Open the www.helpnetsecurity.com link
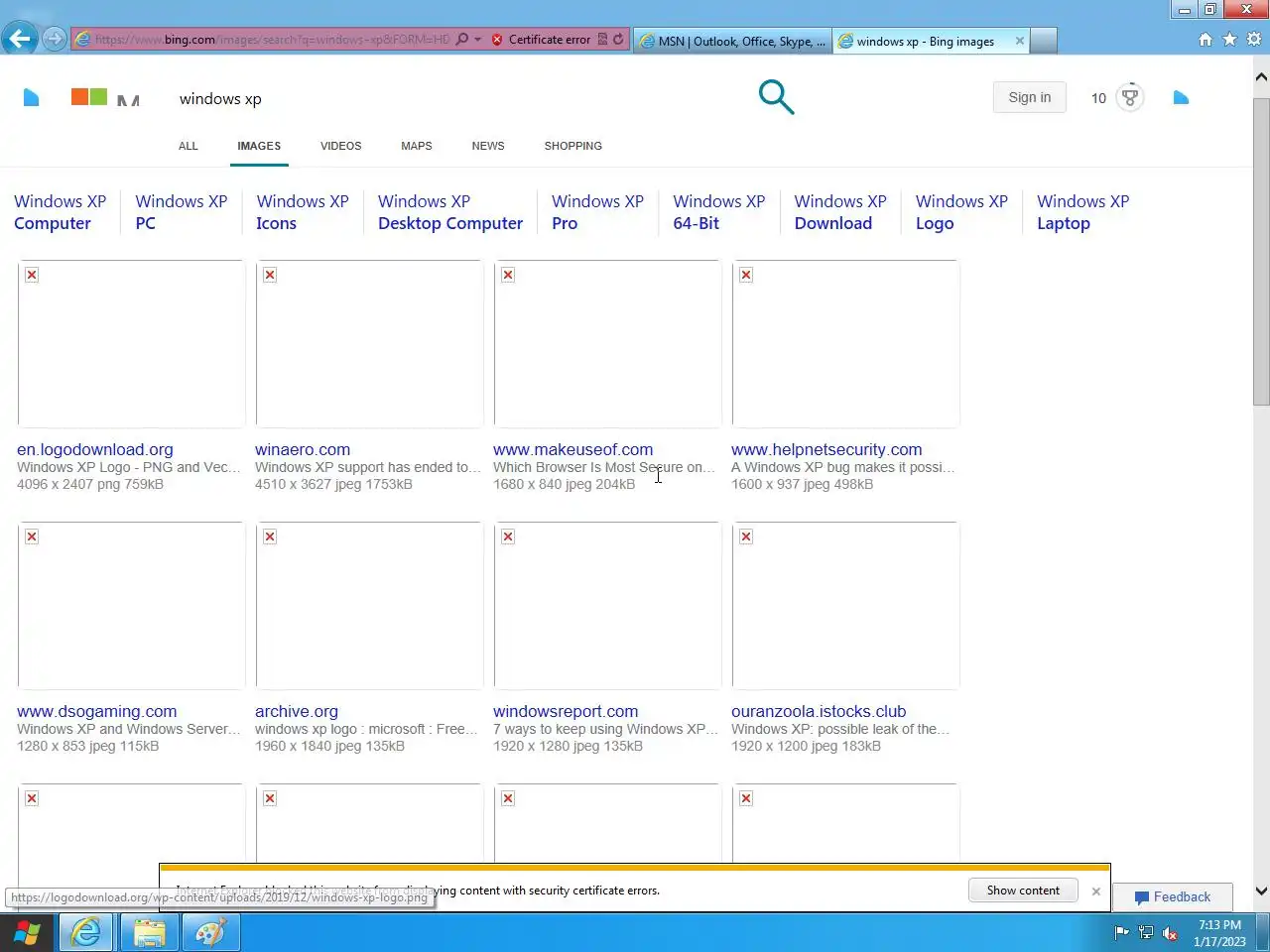The width and height of the screenshot is (1270, 952). click(826, 449)
